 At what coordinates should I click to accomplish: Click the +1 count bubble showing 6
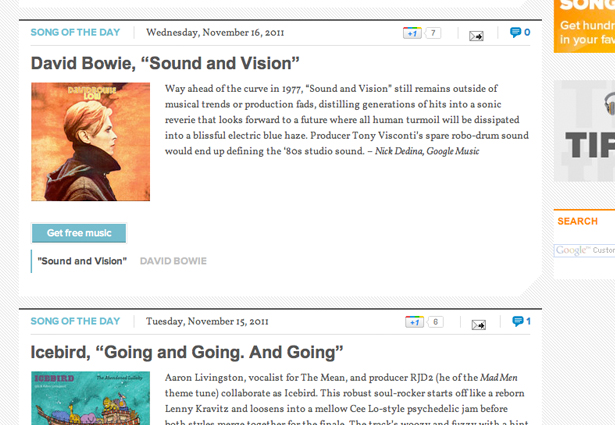point(435,322)
